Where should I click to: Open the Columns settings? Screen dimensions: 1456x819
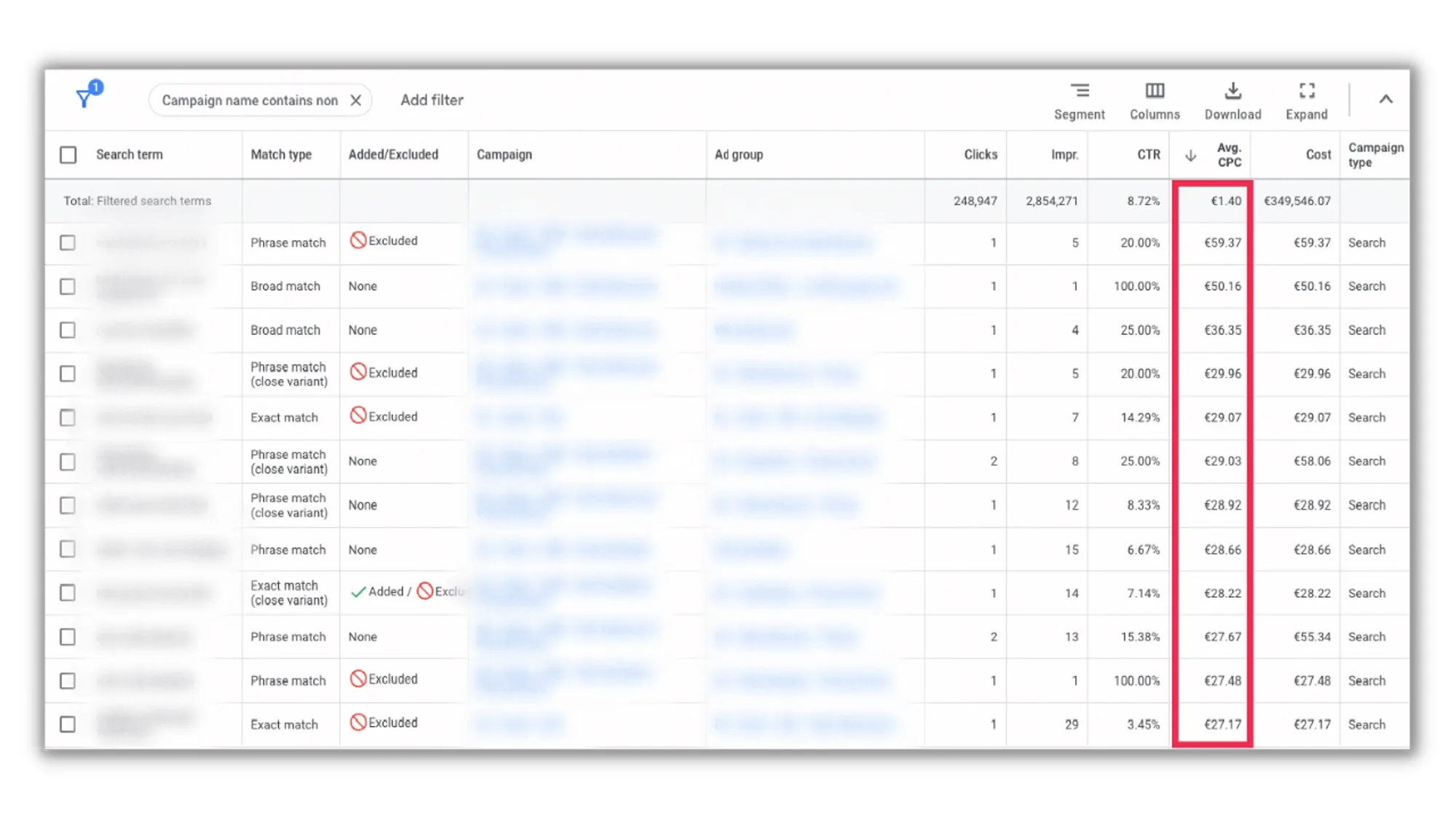[x=1155, y=100]
